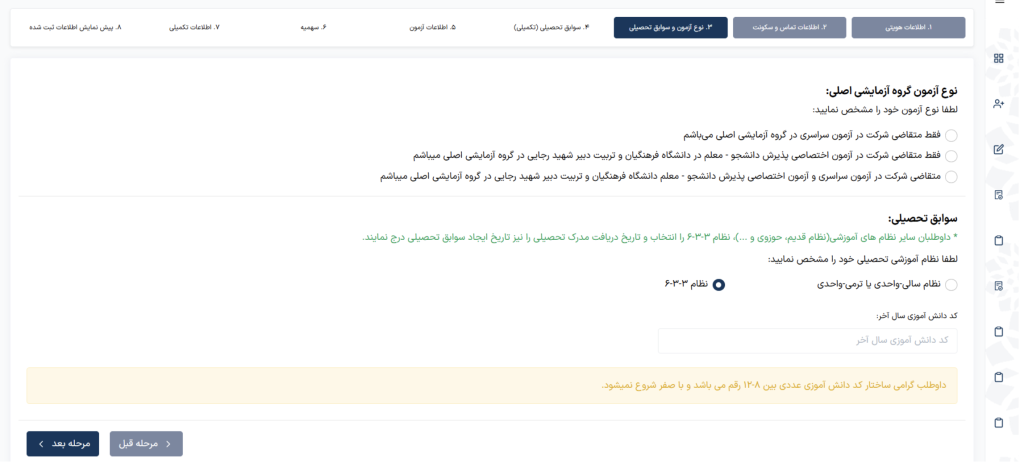Image resolution: width=1024 pixels, height=462 pixels.
Task: Choose the 'نظام سالی-واحدی یا ترمی-واحدی' radio button
Action: (x=950, y=285)
